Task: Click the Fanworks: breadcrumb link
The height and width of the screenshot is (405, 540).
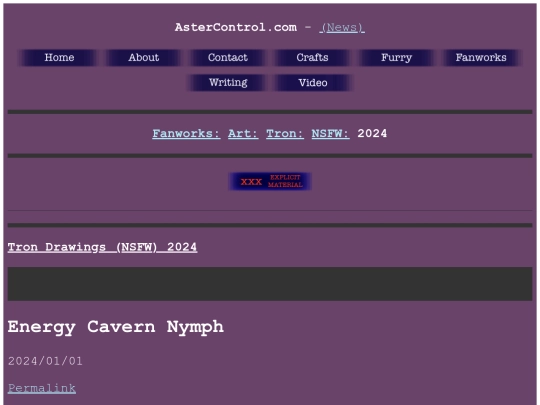Action: (x=186, y=134)
